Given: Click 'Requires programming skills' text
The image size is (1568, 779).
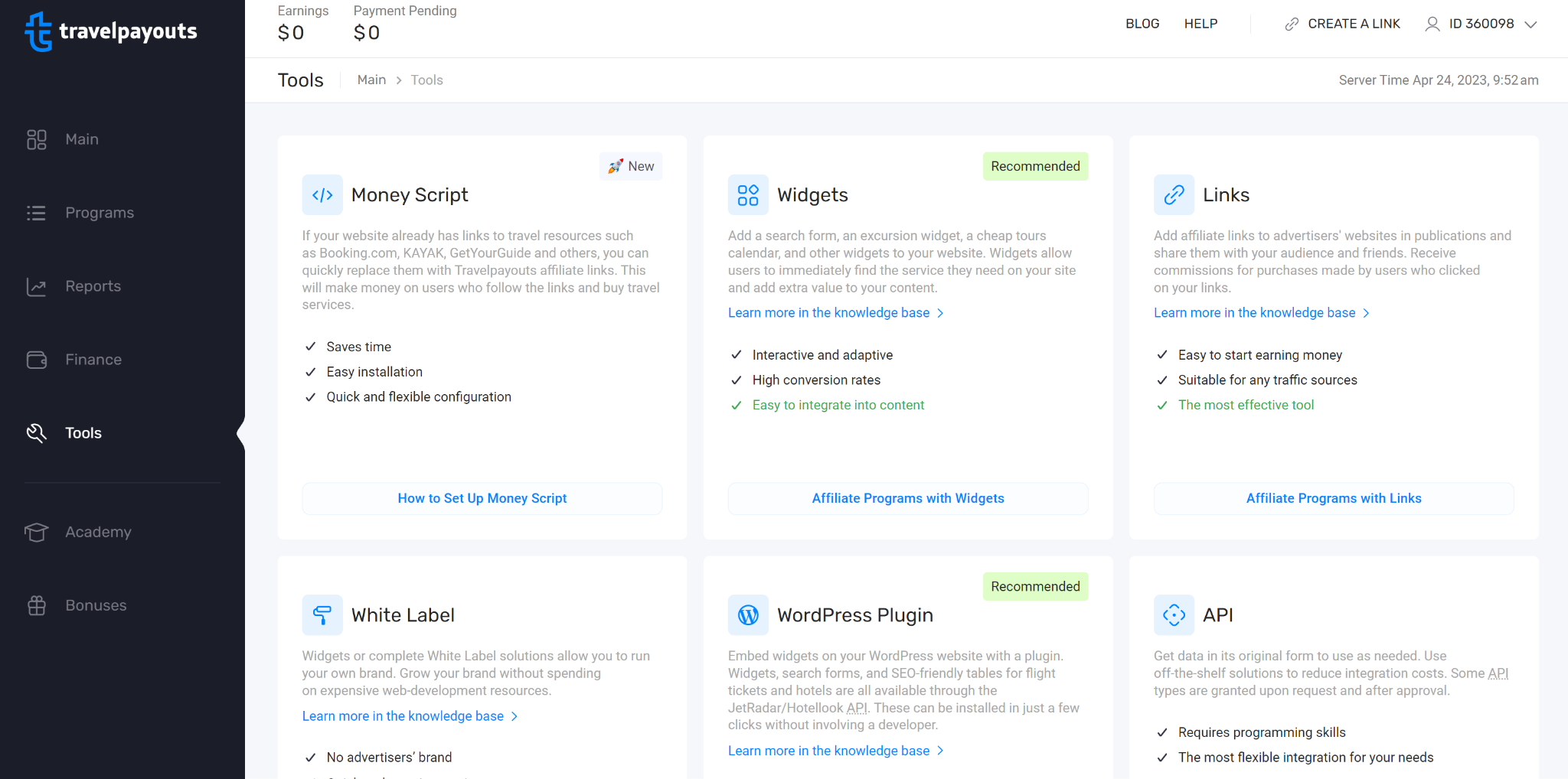Looking at the screenshot, I should click(x=1262, y=732).
